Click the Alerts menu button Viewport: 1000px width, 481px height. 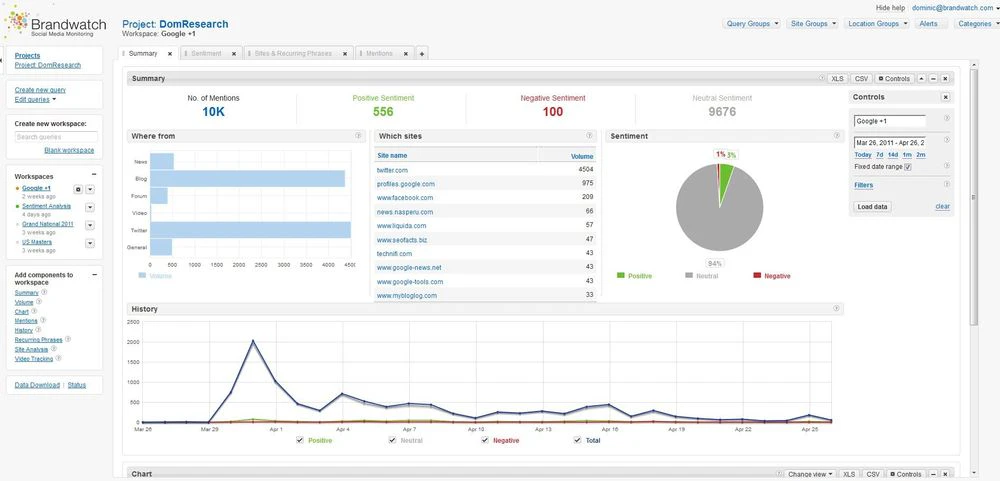[x=929, y=24]
